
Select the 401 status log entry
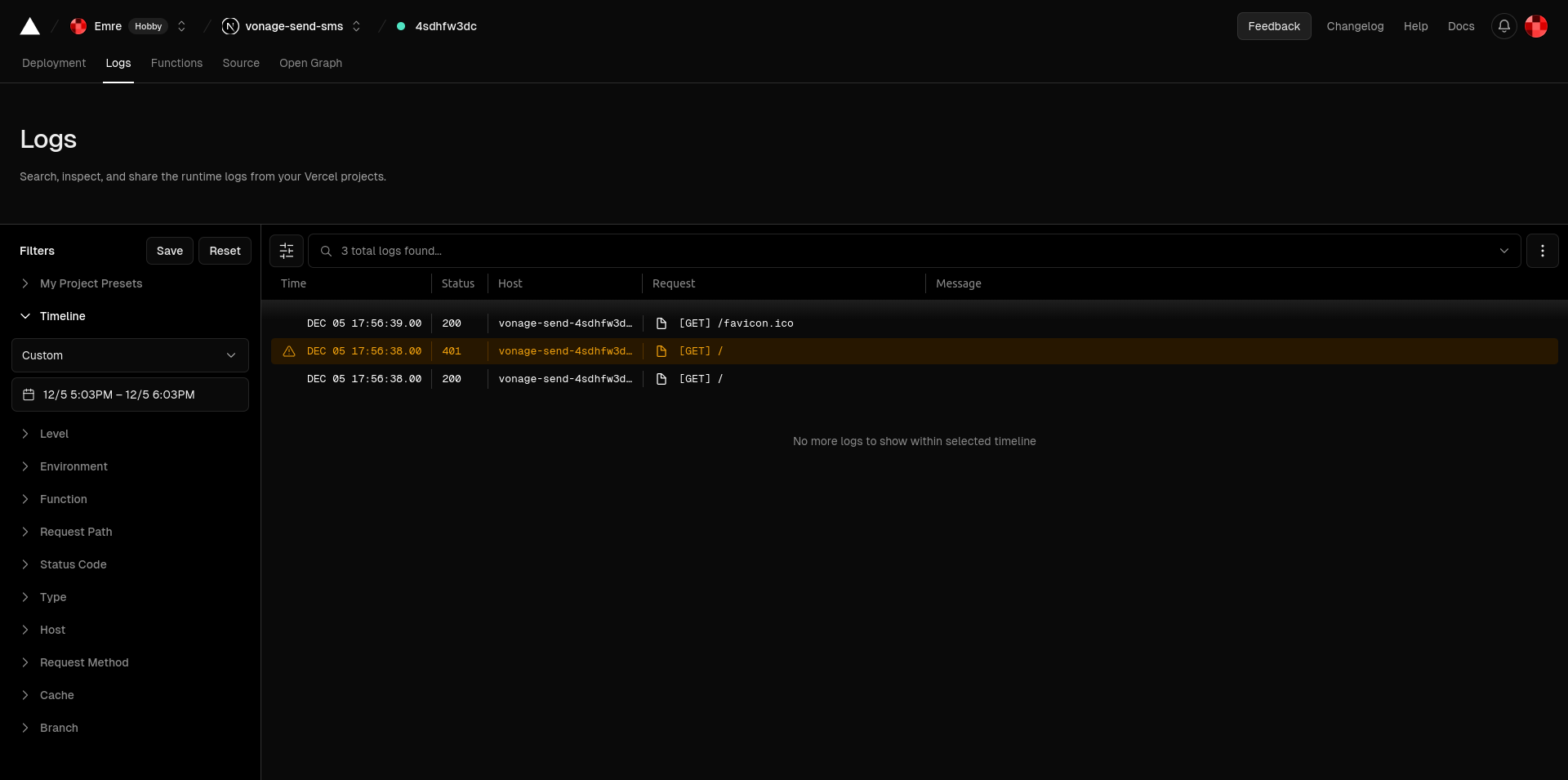coord(915,351)
